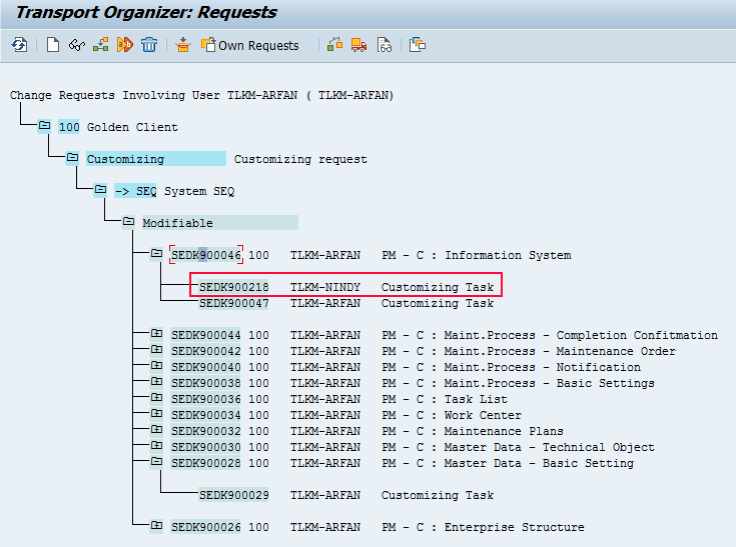Click the Refresh icon in toolbar

point(19,45)
